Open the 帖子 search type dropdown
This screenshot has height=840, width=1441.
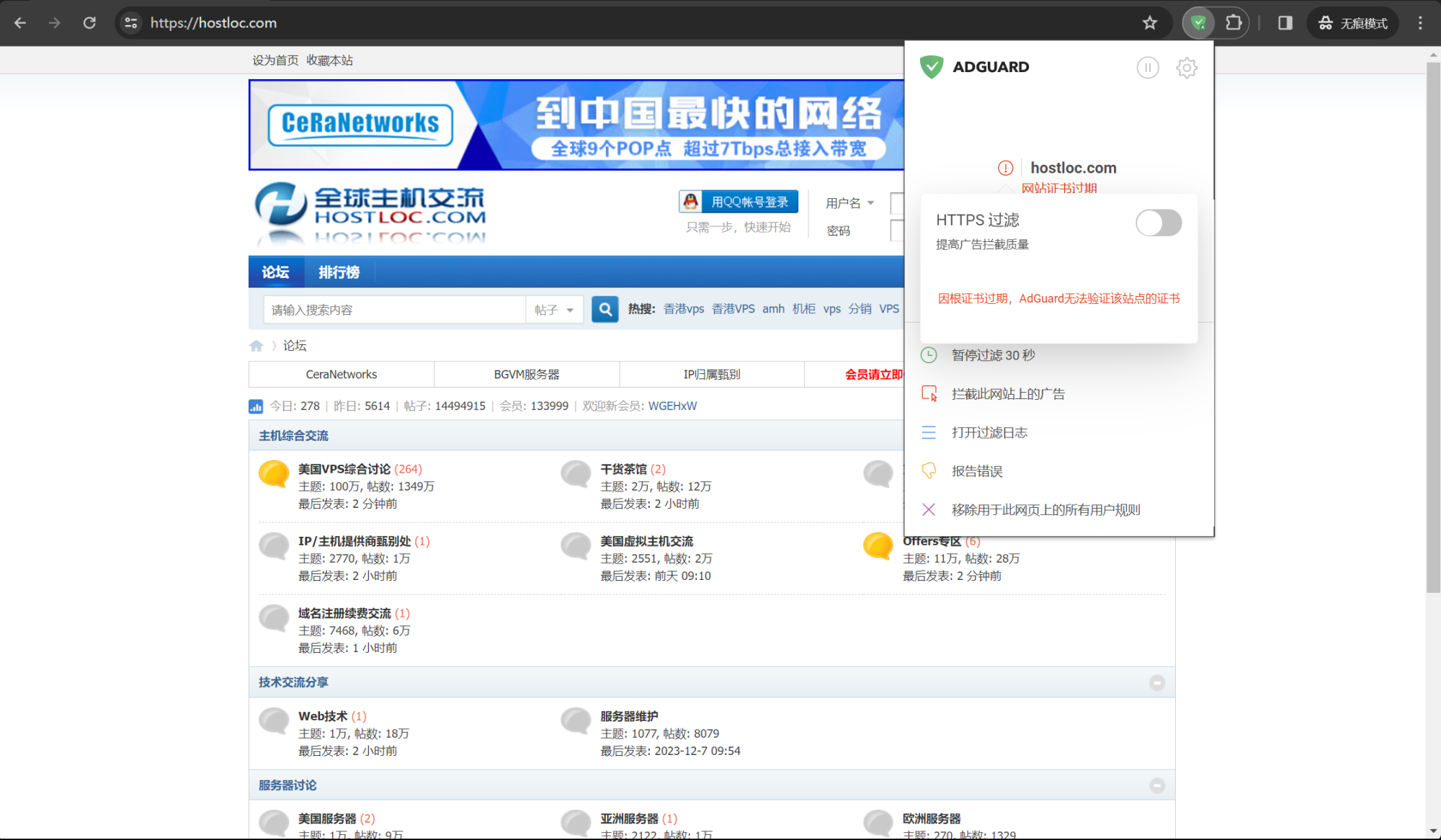coord(553,309)
